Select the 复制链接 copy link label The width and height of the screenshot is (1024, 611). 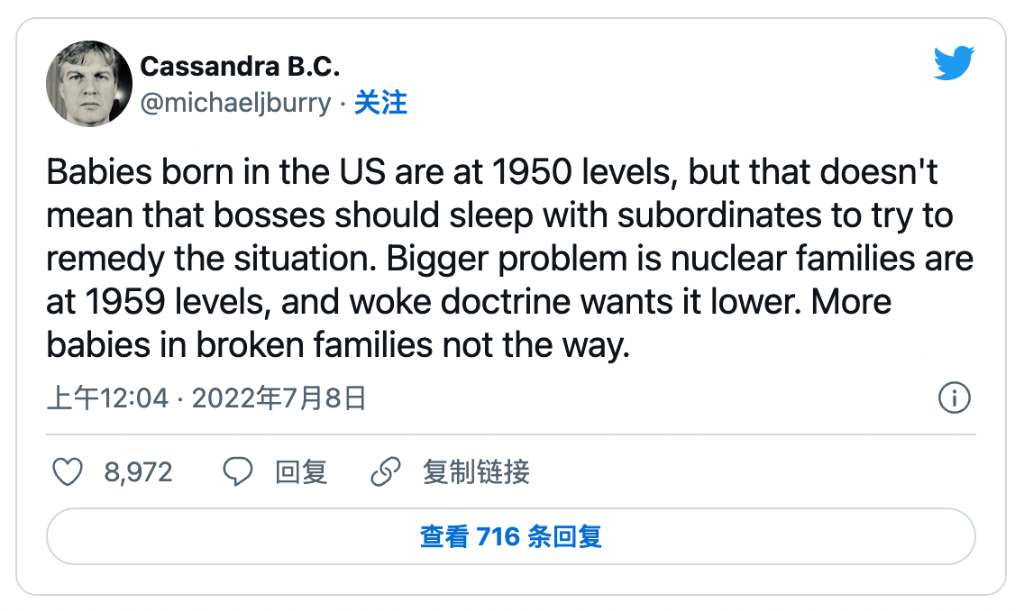[475, 472]
